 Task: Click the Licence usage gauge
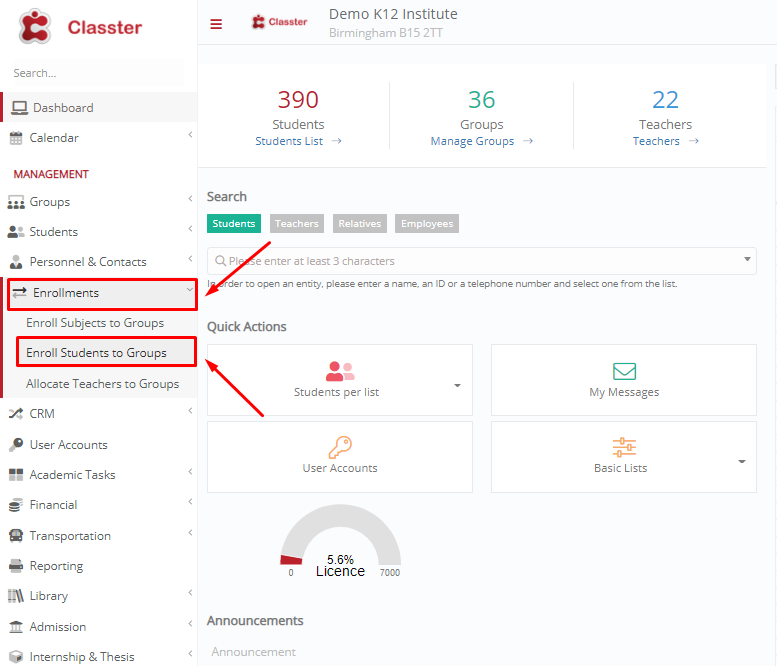(340, 541)
